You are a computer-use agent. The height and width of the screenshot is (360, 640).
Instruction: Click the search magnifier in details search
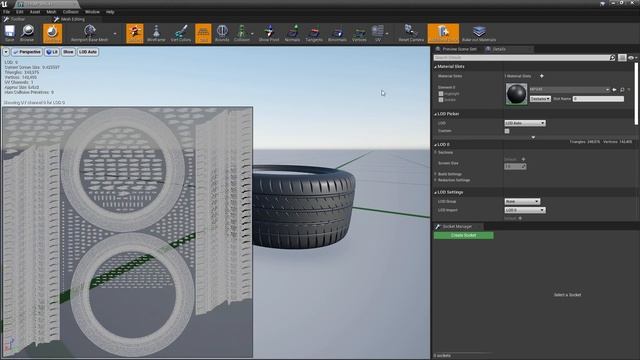(x=612, y=58)
